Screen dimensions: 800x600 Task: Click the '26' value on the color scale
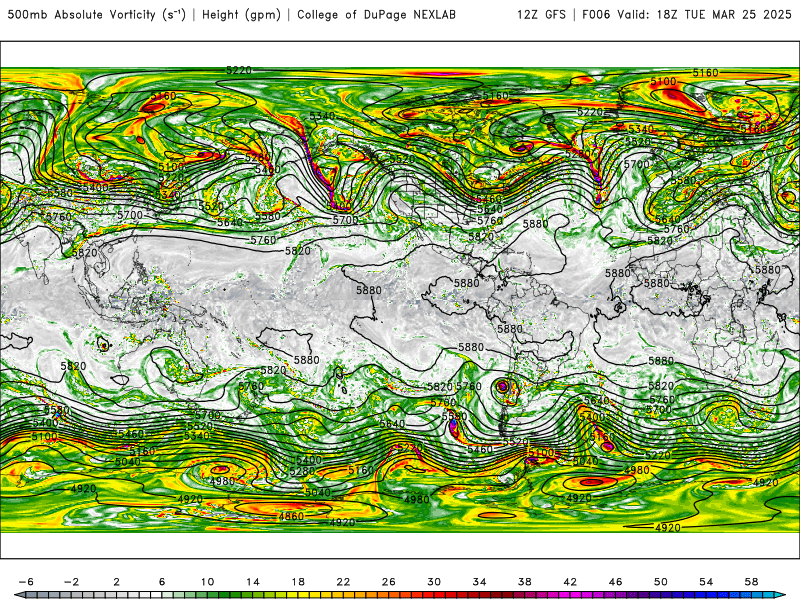point(389,582)
